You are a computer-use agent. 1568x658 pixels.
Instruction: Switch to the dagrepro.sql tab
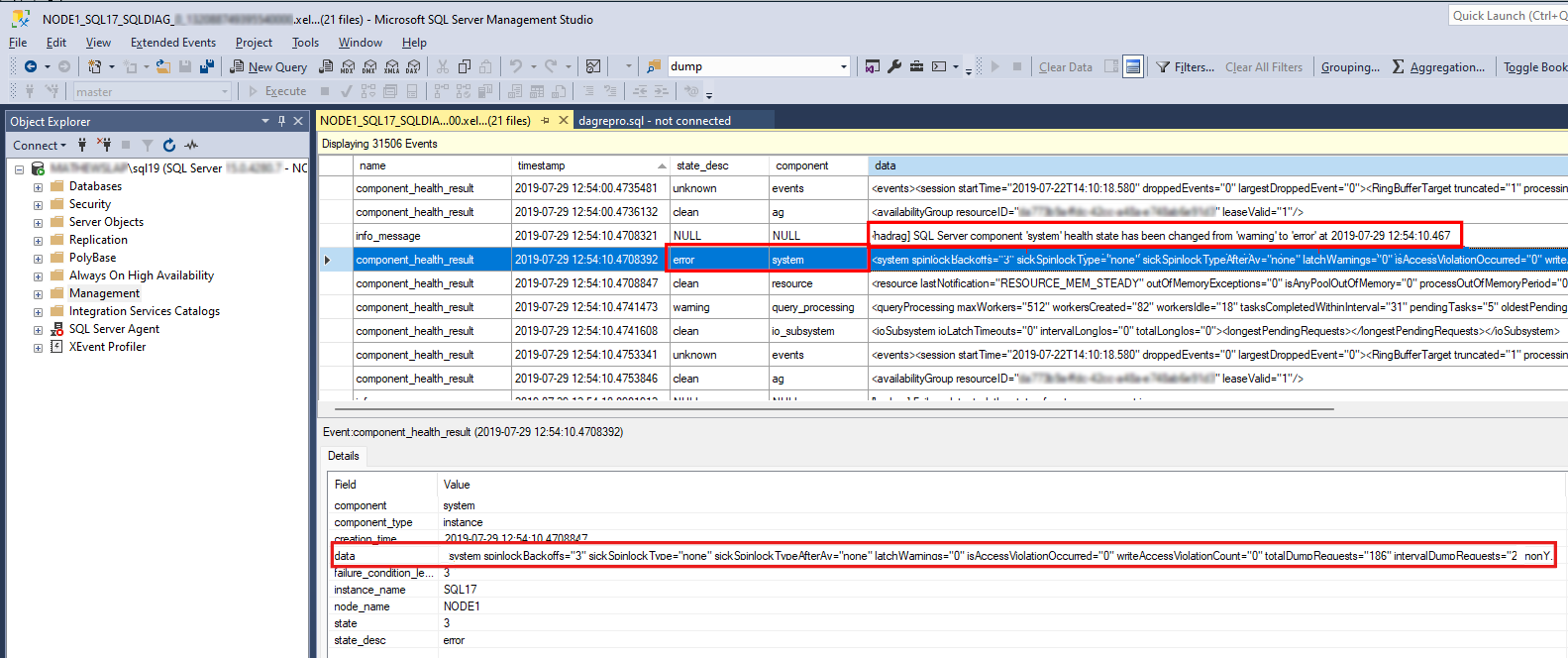[654, 121]
